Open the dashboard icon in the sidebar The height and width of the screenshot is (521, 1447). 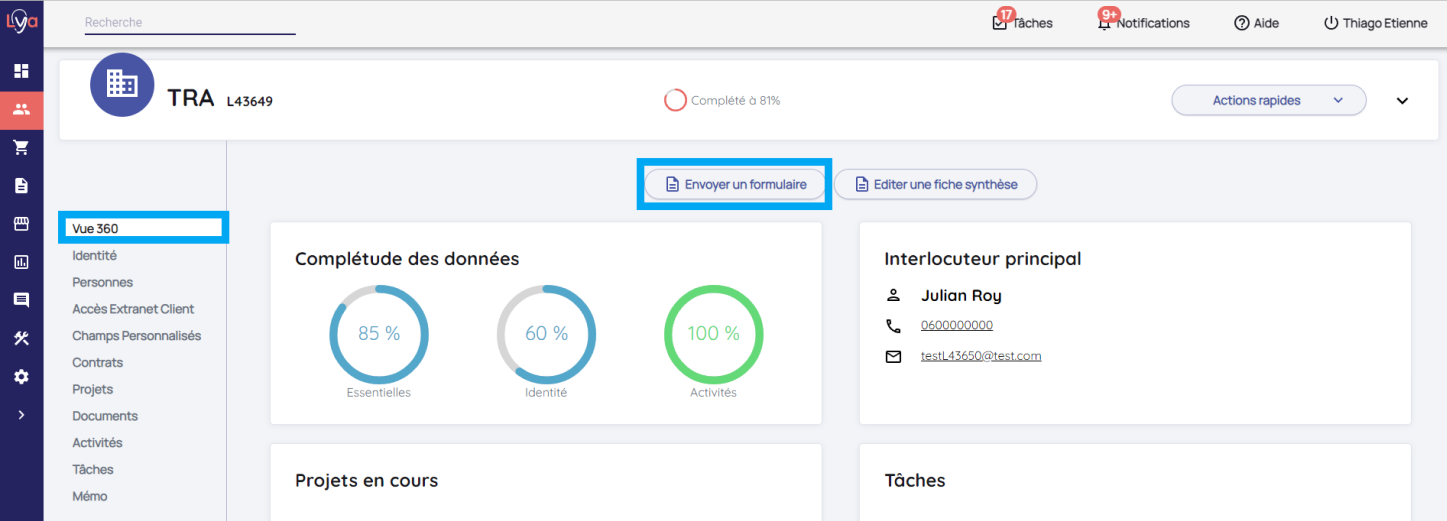[x=21, y=71]
